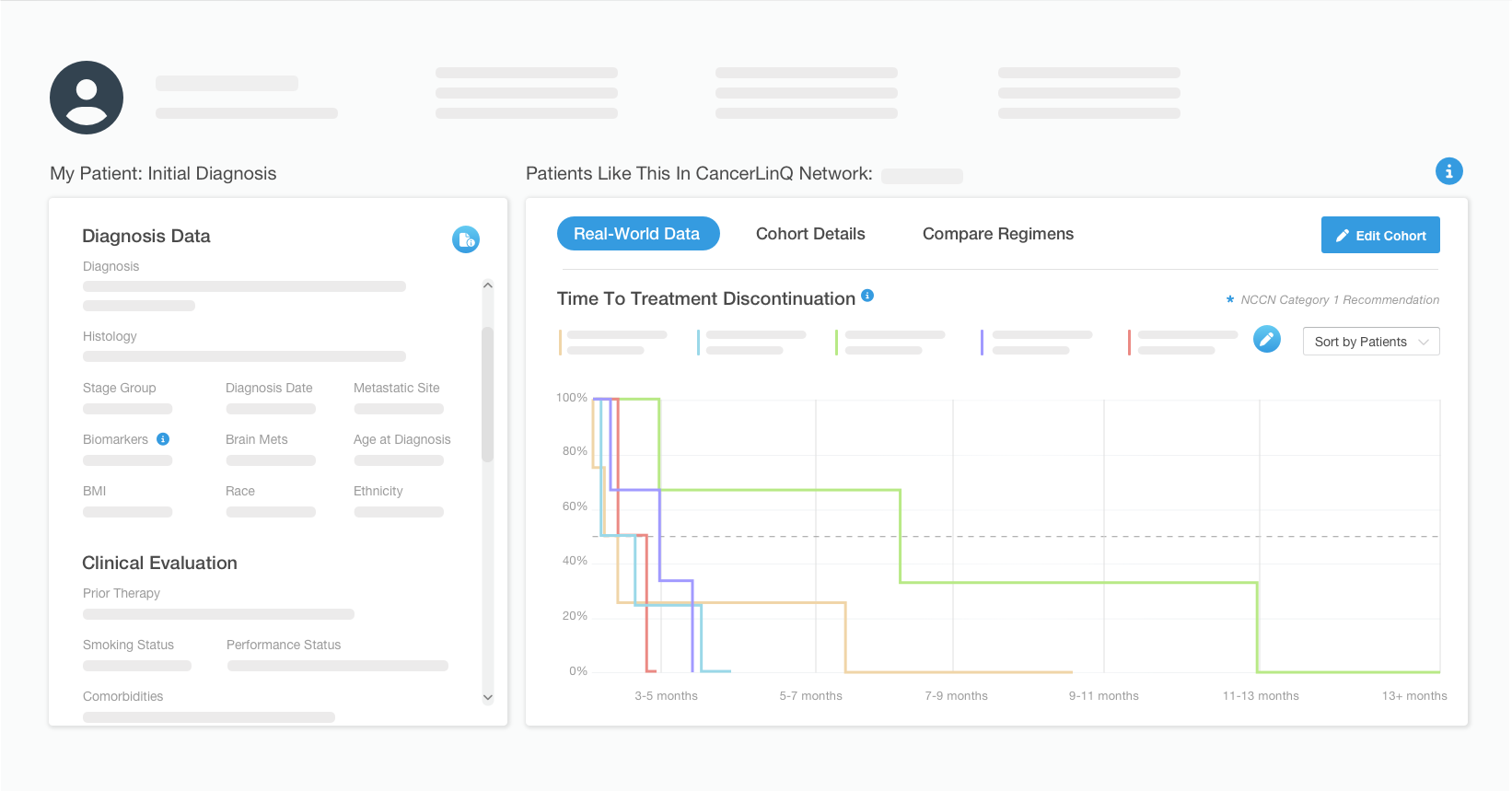Select the Real-World Data tab
1512x791 pixels.
(x=637, y=234)
